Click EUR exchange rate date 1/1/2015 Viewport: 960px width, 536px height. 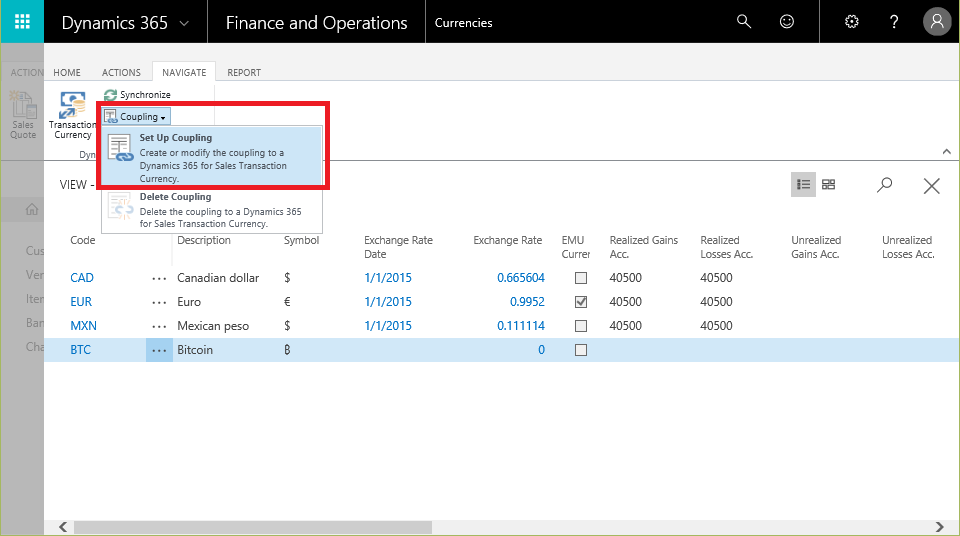pyautogui.click(x=388, y=302)
